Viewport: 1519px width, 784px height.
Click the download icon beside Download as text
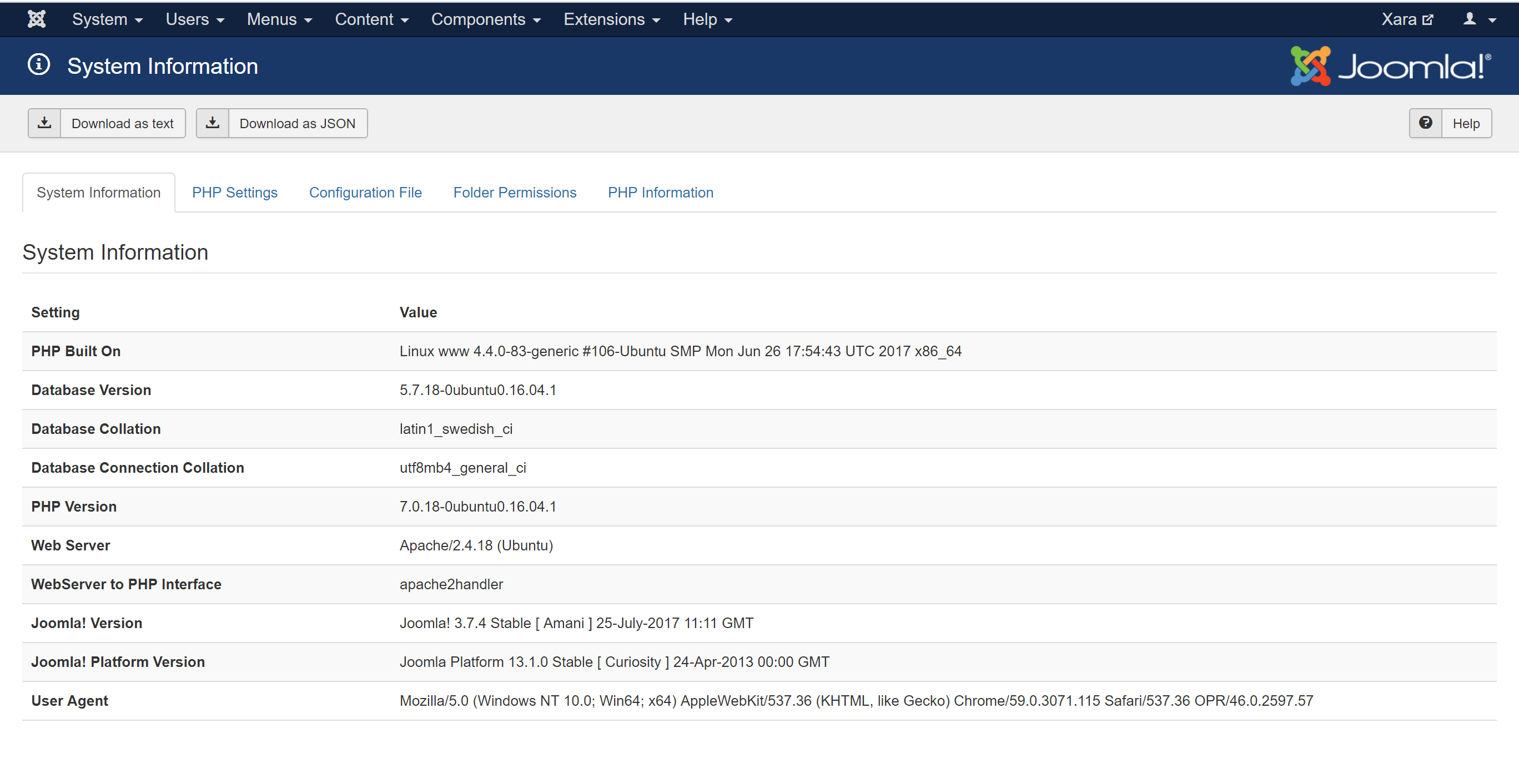pyautogui.click(x=44, y=123)
